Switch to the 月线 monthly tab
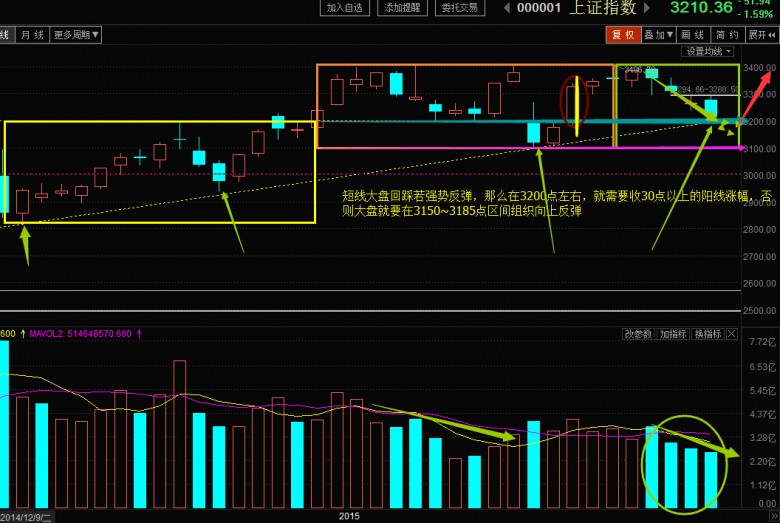This screenshot has width=780, height=523. coord(32,34)
